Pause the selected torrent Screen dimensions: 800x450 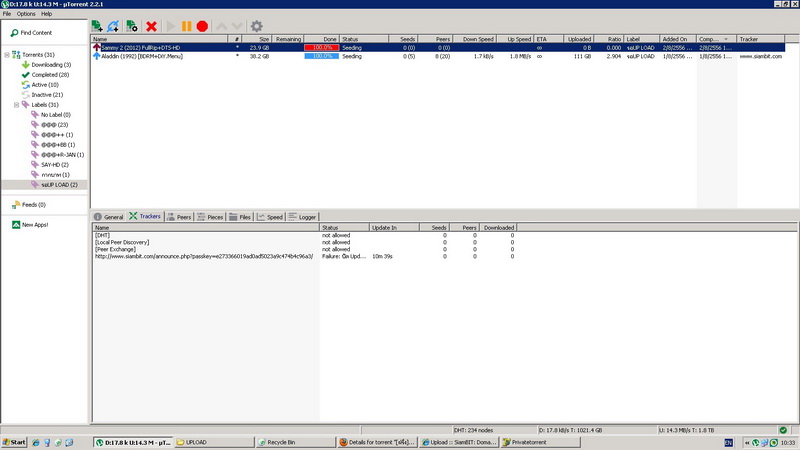(187, 26)
